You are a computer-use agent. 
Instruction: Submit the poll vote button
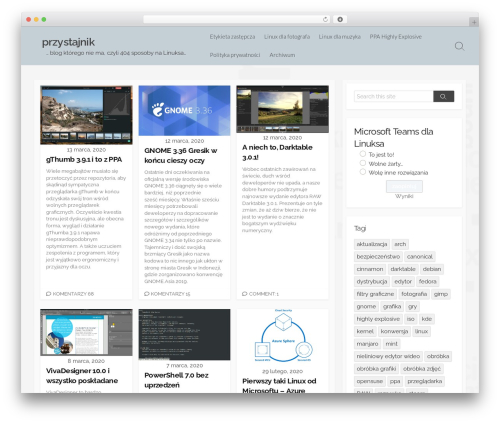click(x=404, y=186)
